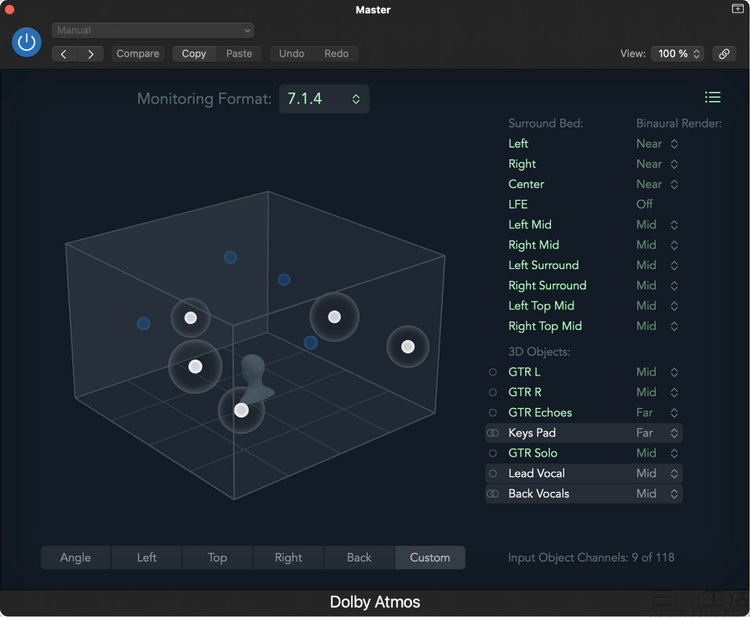Open the Manual preset dropdown

pos(153,31)
